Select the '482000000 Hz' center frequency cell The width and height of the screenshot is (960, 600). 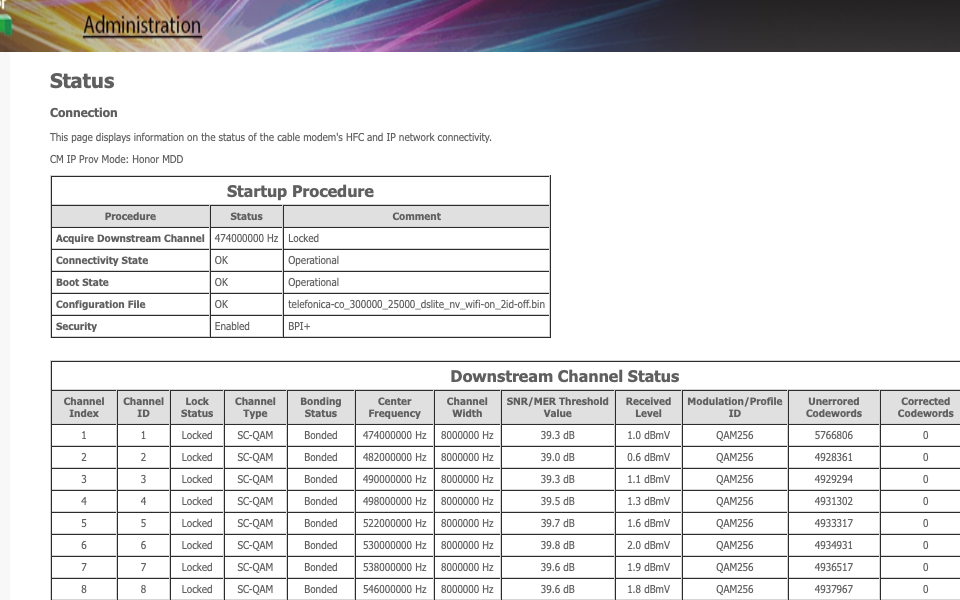tap(394, 457)
